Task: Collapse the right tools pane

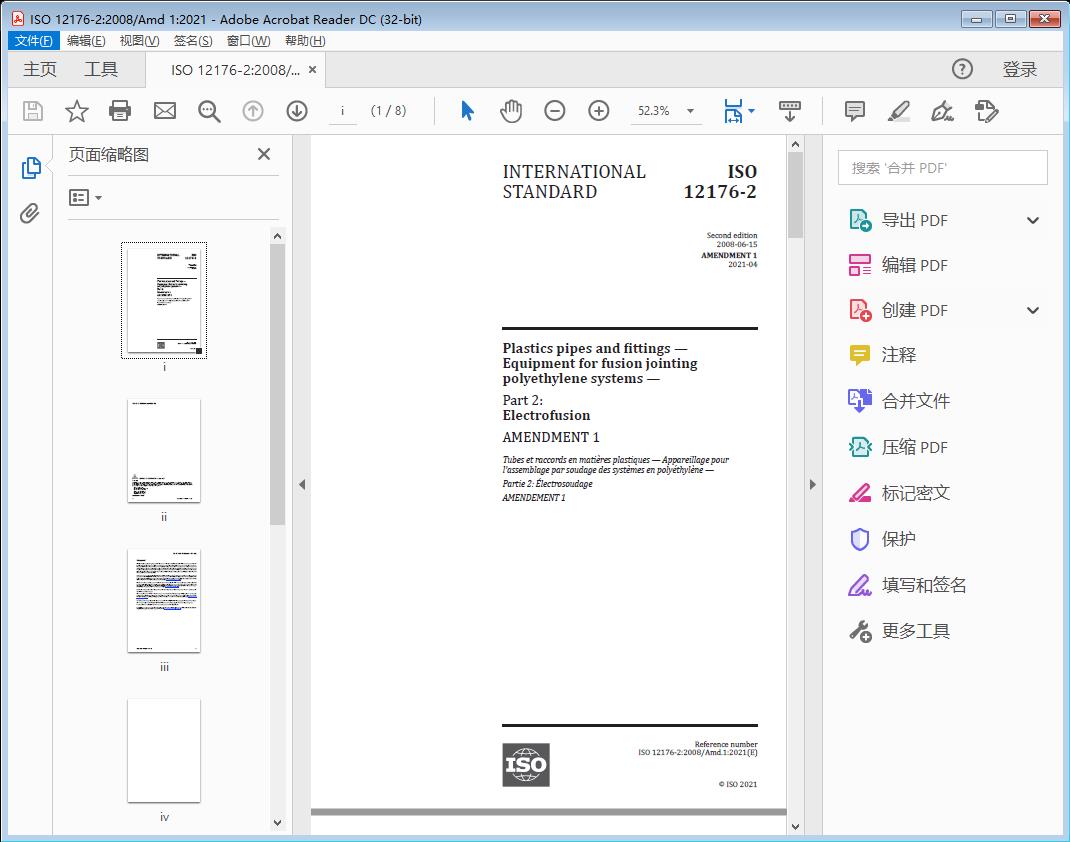Action: 812,485
